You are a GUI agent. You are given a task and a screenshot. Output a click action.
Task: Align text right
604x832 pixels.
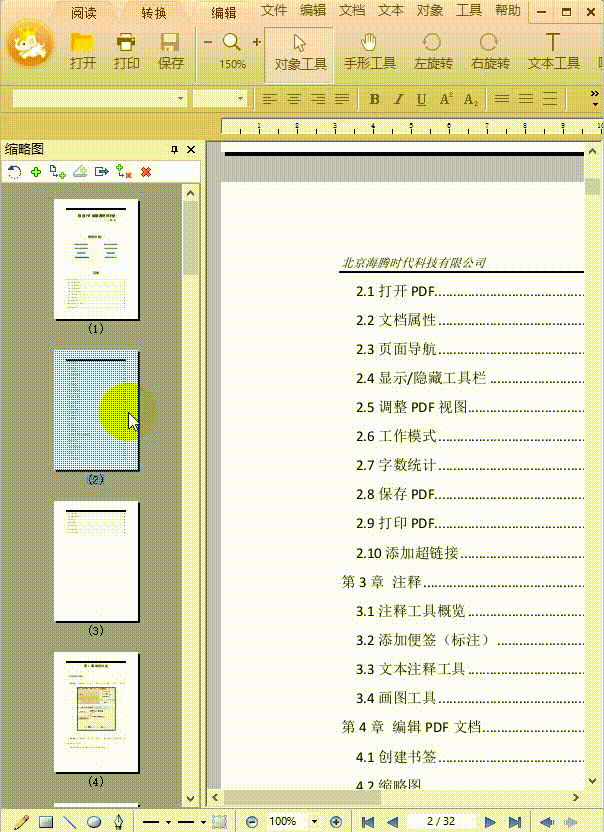coord(318,99)
